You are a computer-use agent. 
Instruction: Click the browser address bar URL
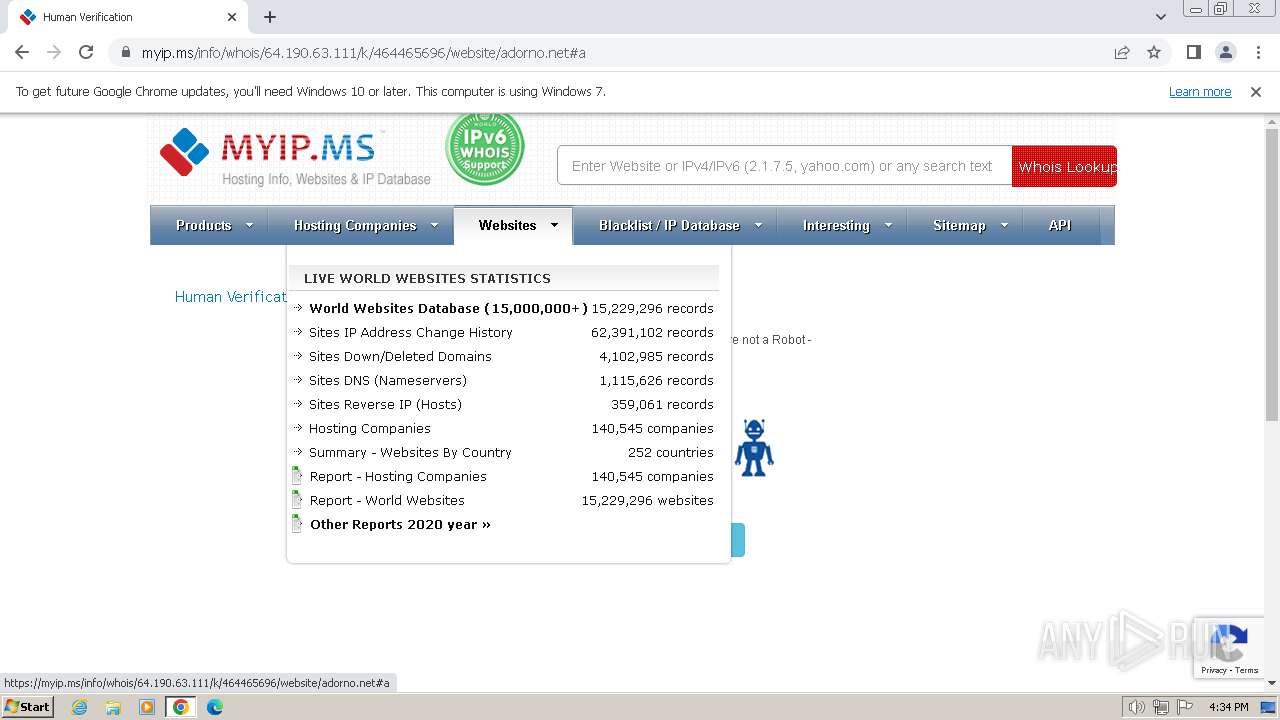tap(363, 53)
